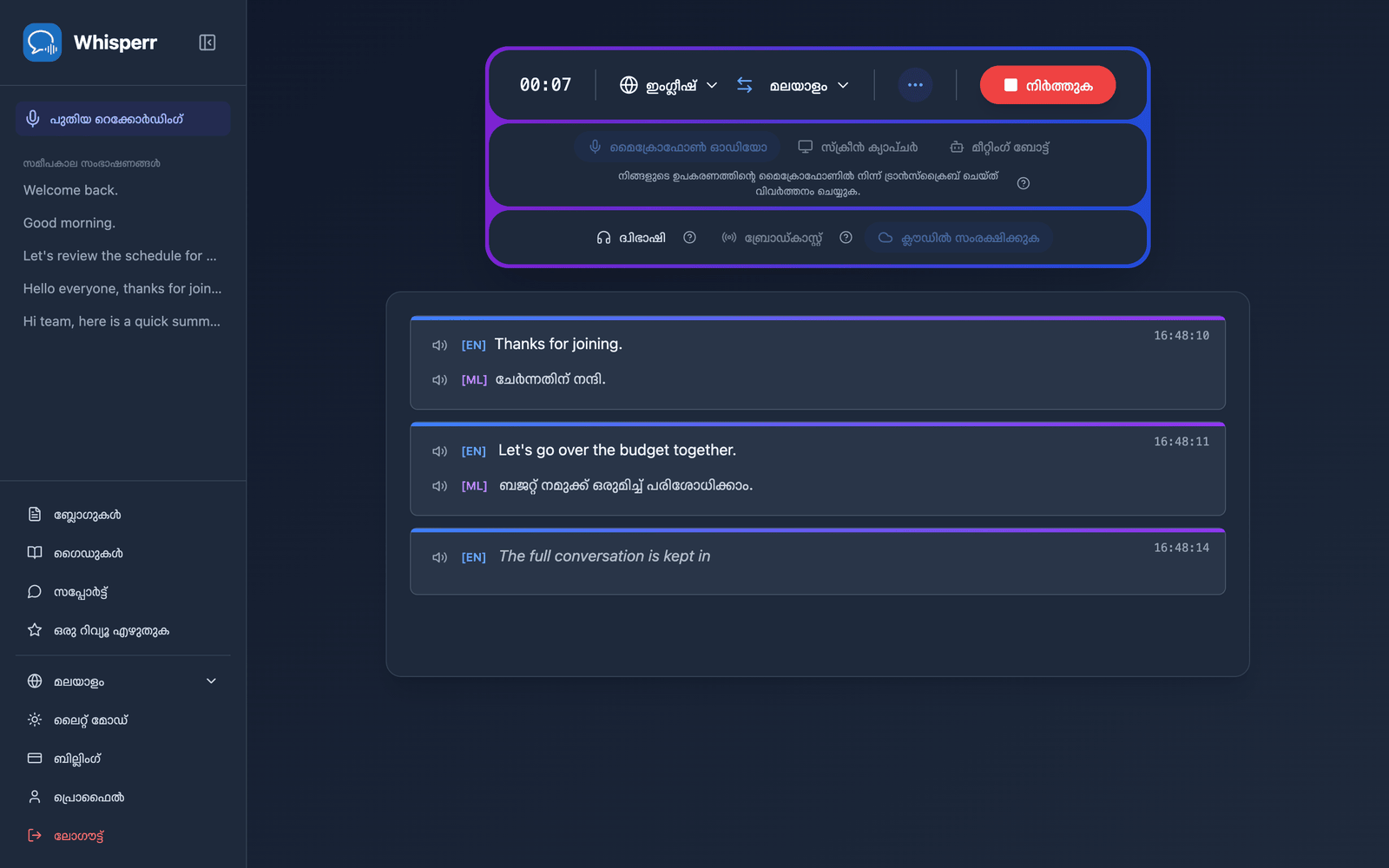Click timestamp 16:48:10
Image resolution: width=1389 pixels, height=868 pixels.
[x=1181, y=335]
